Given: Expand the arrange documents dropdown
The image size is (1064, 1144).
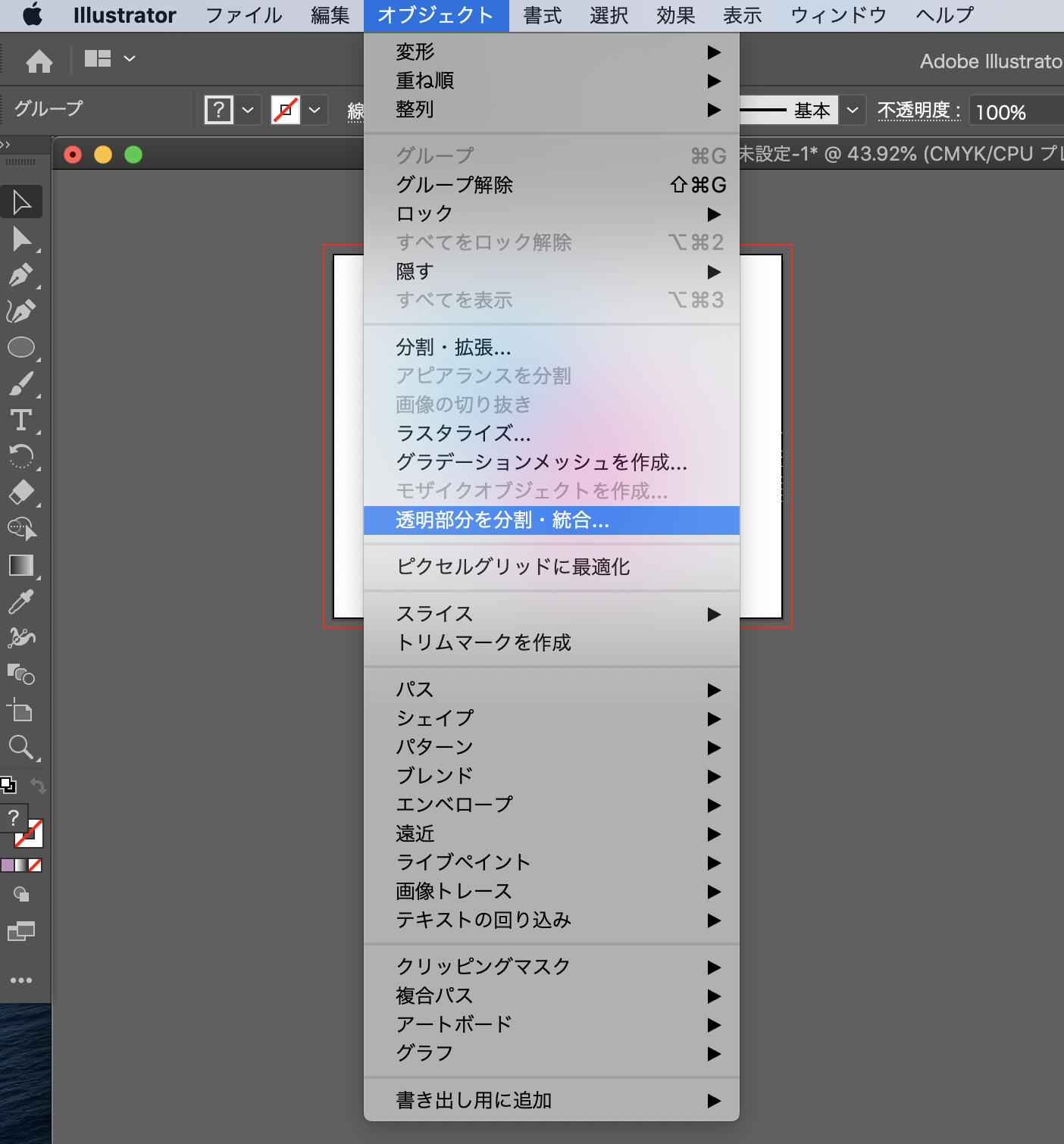Looking at the screenshot, I should [x=130, y=58].
